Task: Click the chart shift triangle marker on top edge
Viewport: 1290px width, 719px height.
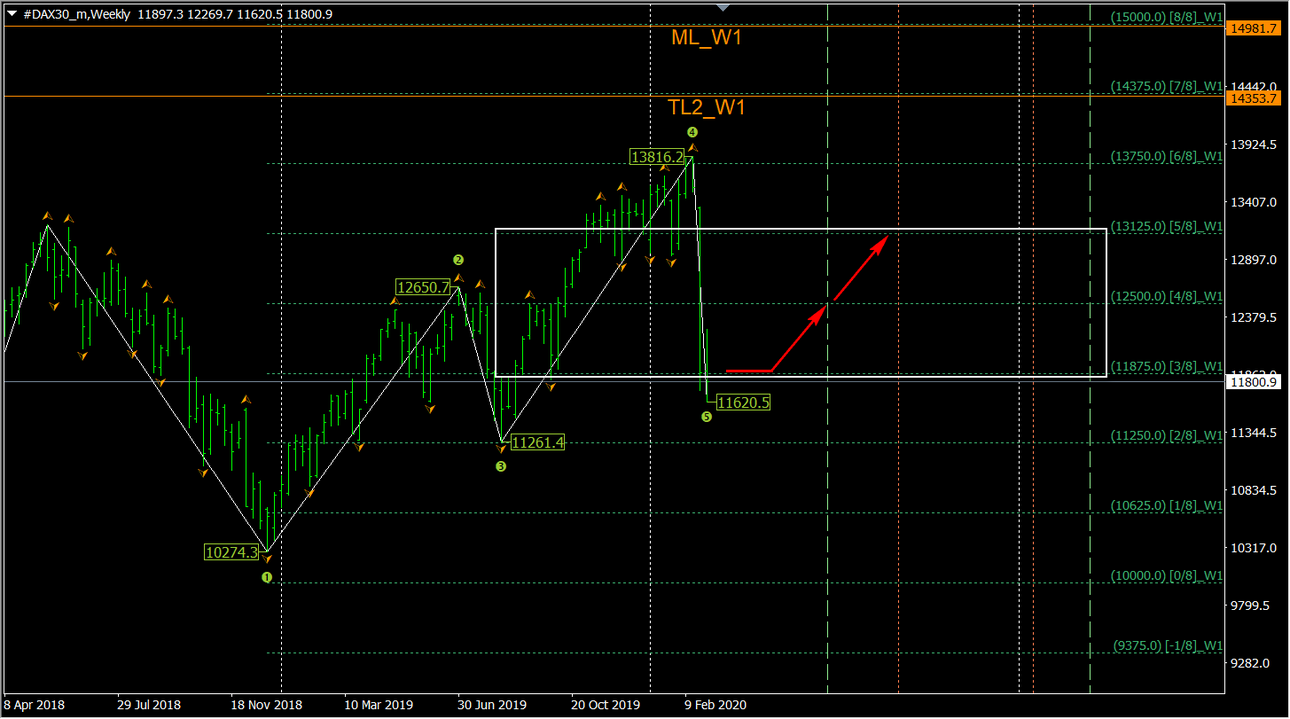Action: 723,8
